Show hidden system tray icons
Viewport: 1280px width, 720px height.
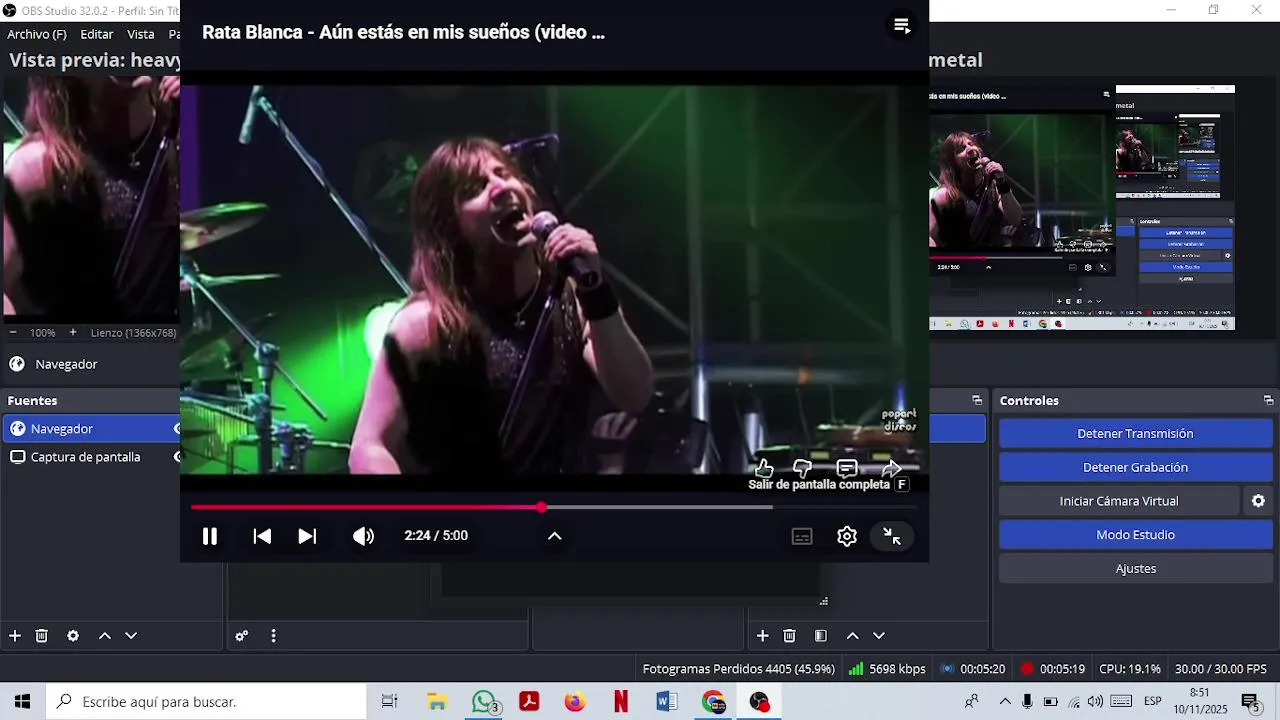(x=1005, y=702)
